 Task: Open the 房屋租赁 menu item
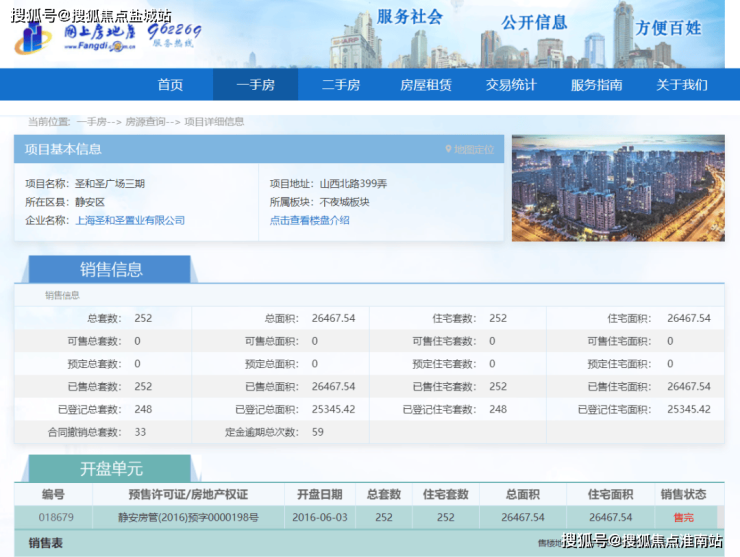click(425, 85)
